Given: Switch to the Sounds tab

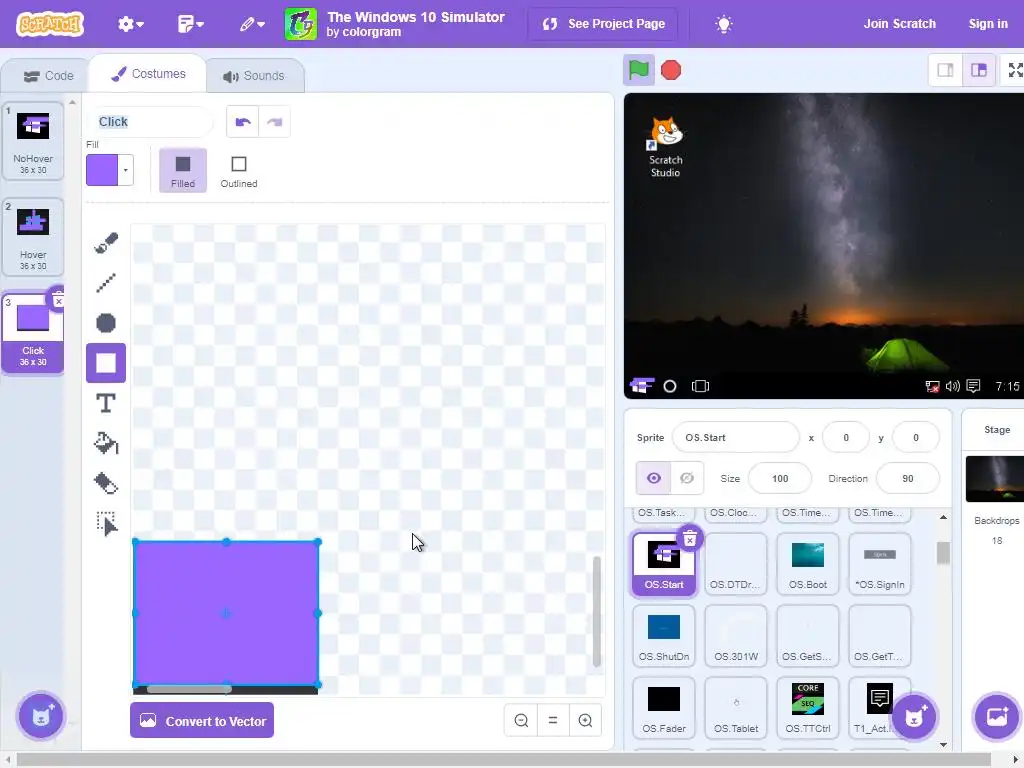Looking at the screenshot, I should click(x=253, y=76).
